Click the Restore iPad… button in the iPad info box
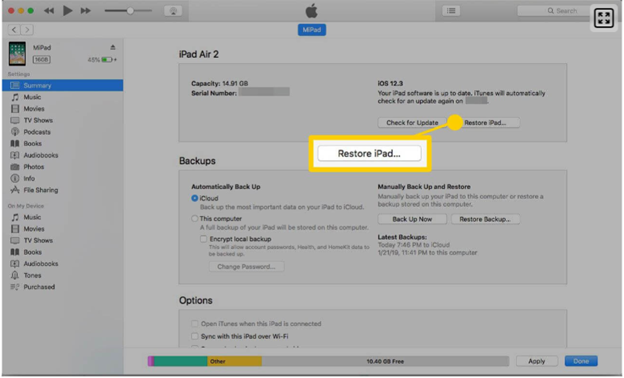624x378 pixels. pyautogui.click(x=486, y=123)
